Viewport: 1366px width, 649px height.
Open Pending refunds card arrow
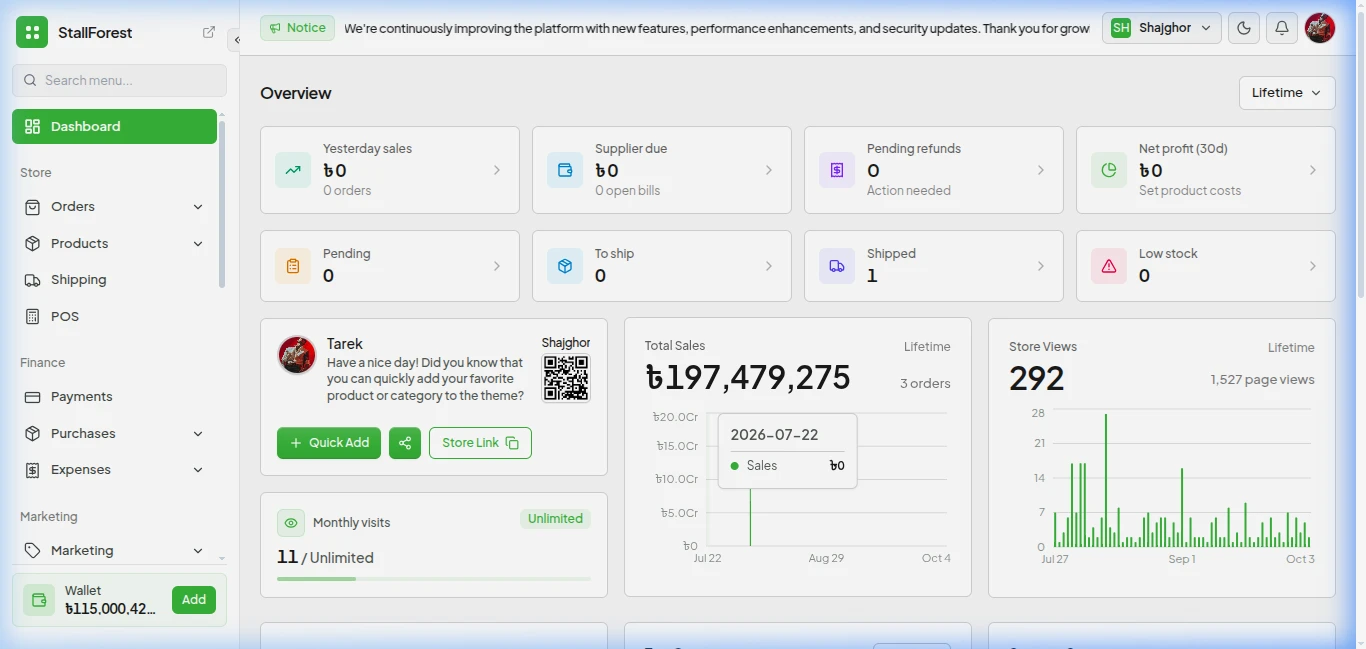[x=1041, y=170]
